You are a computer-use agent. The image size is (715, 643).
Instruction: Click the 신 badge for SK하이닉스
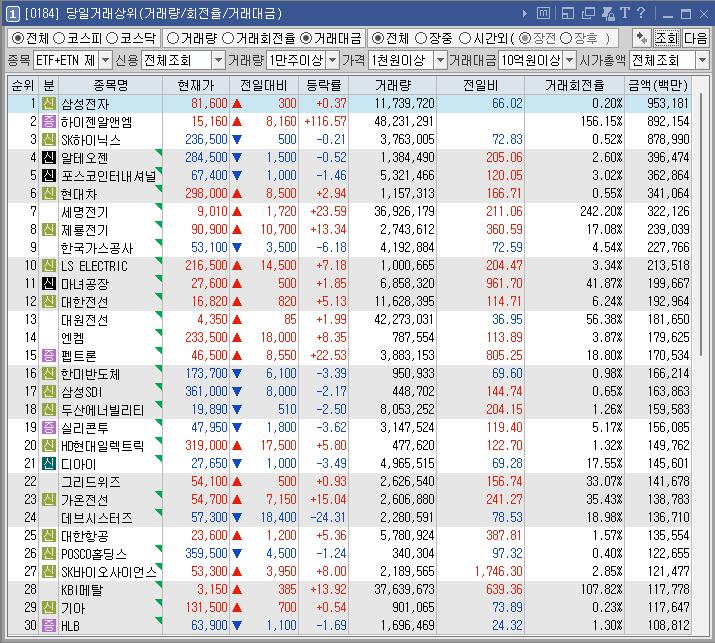point(49,140)
